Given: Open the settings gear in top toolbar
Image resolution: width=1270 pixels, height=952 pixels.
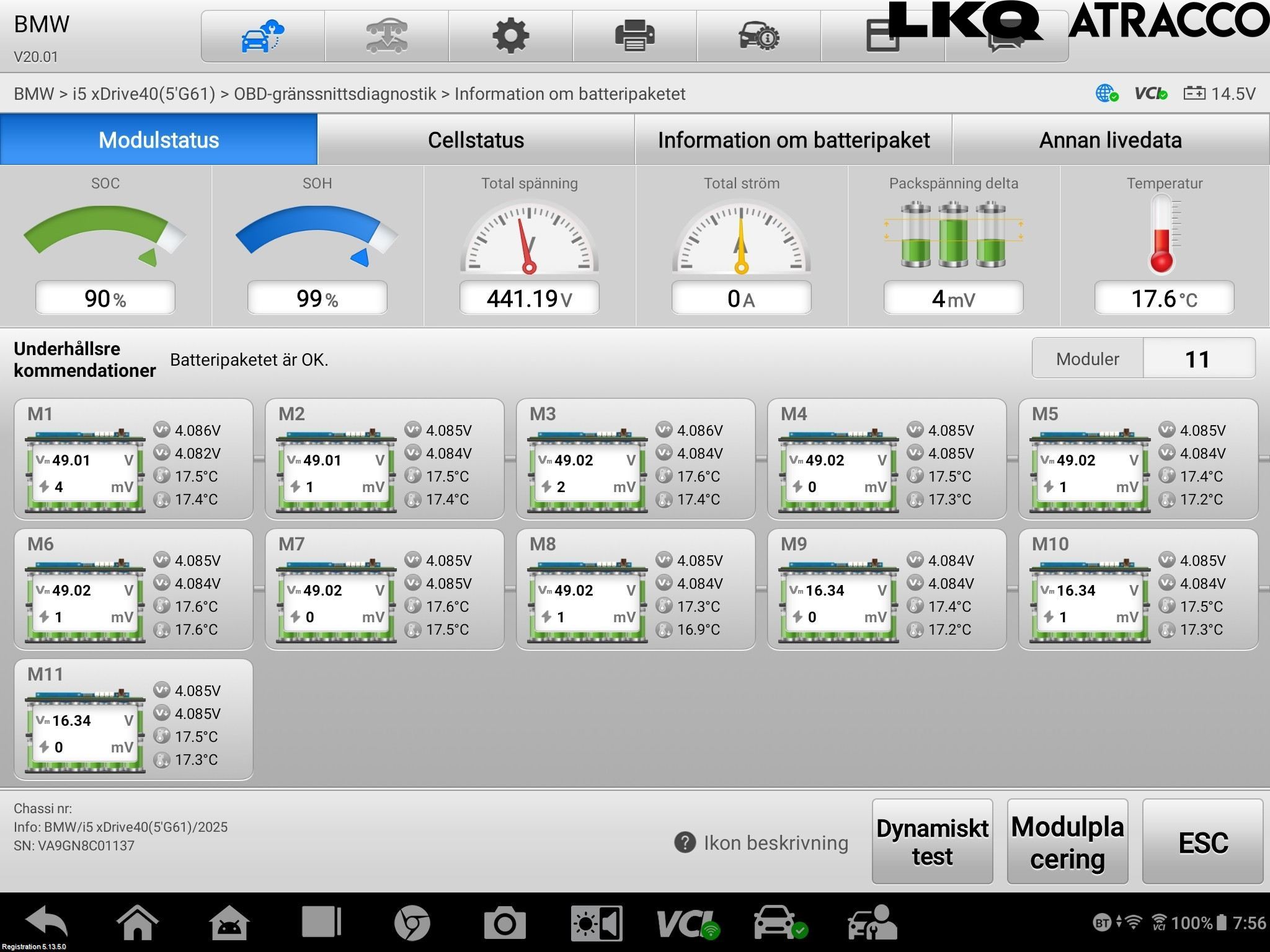Looking at the screenshot, I should point(510,36).
